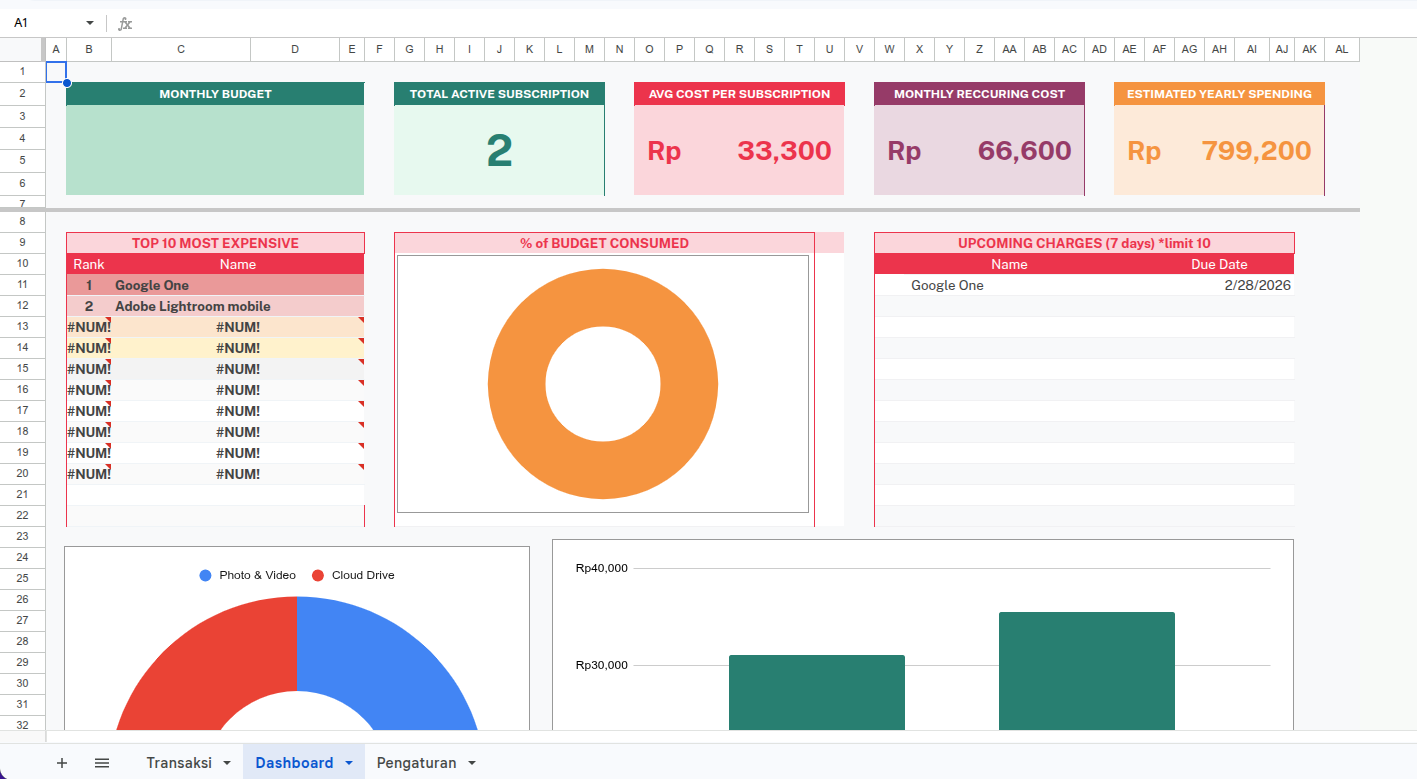Switch to the Transaksi sheet tab
The image size is (1417, 779).
tap(179, 763)
